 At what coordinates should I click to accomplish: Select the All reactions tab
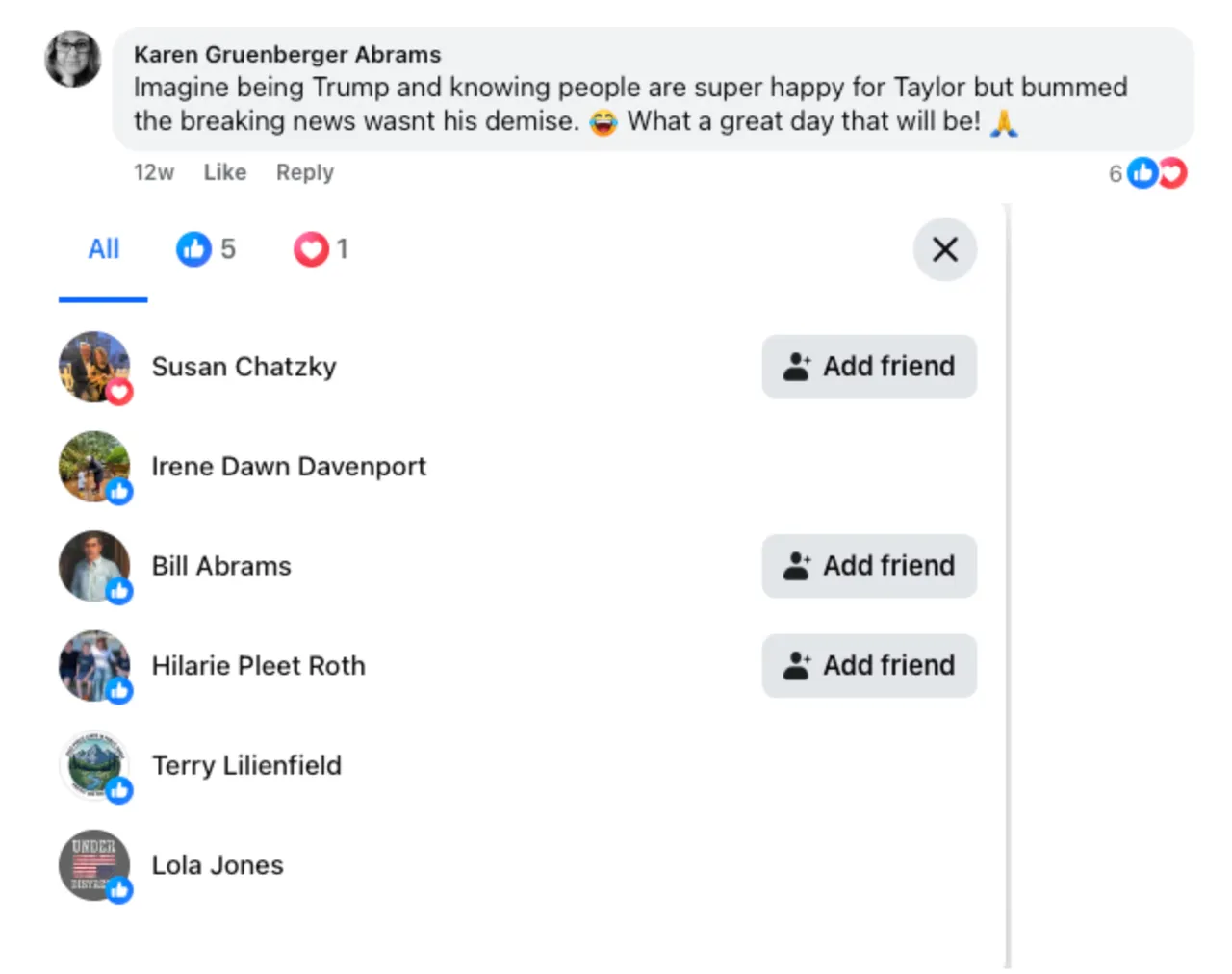103,249
